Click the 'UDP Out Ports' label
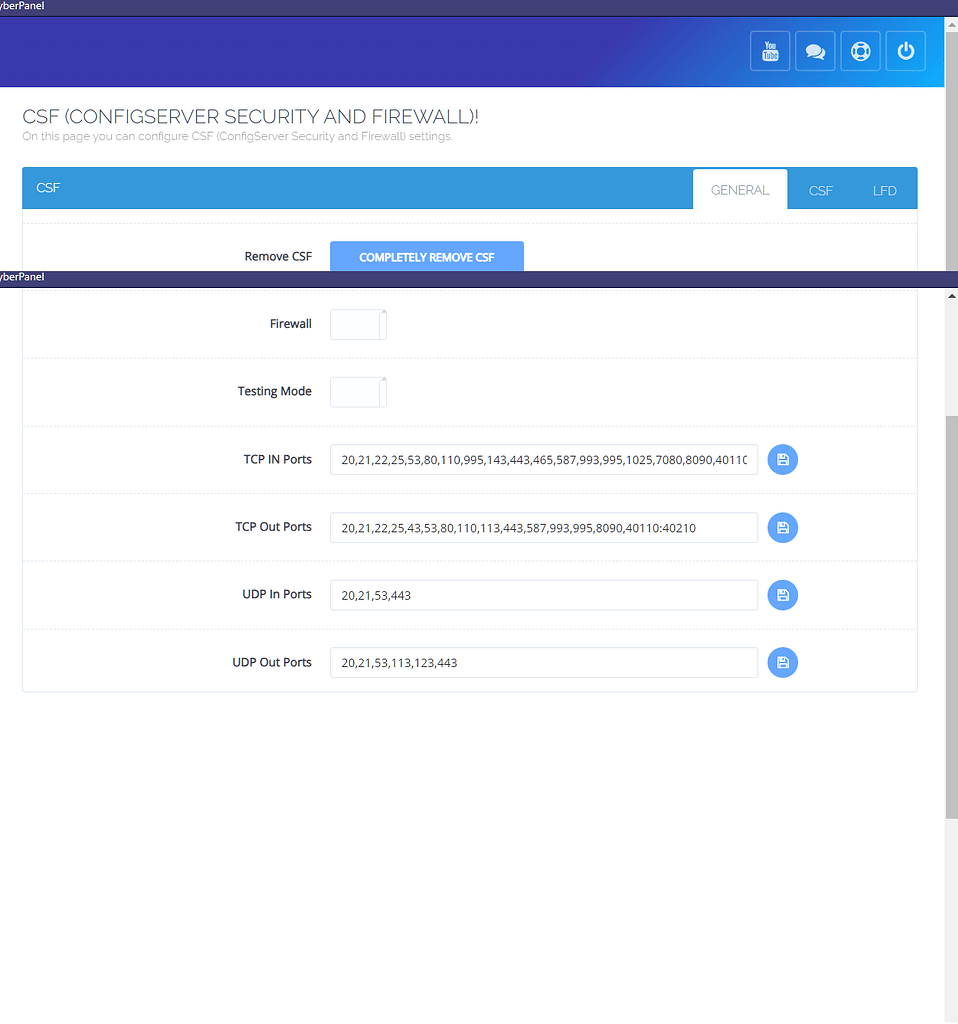The width and height of the screenshot is (958, 1024). [272, 662]
